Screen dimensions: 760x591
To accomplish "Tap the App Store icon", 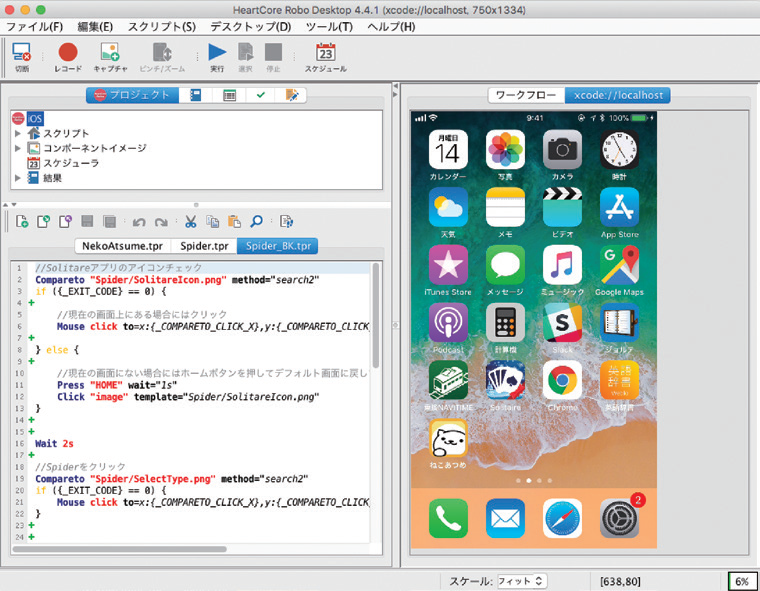I will [619, 207].
